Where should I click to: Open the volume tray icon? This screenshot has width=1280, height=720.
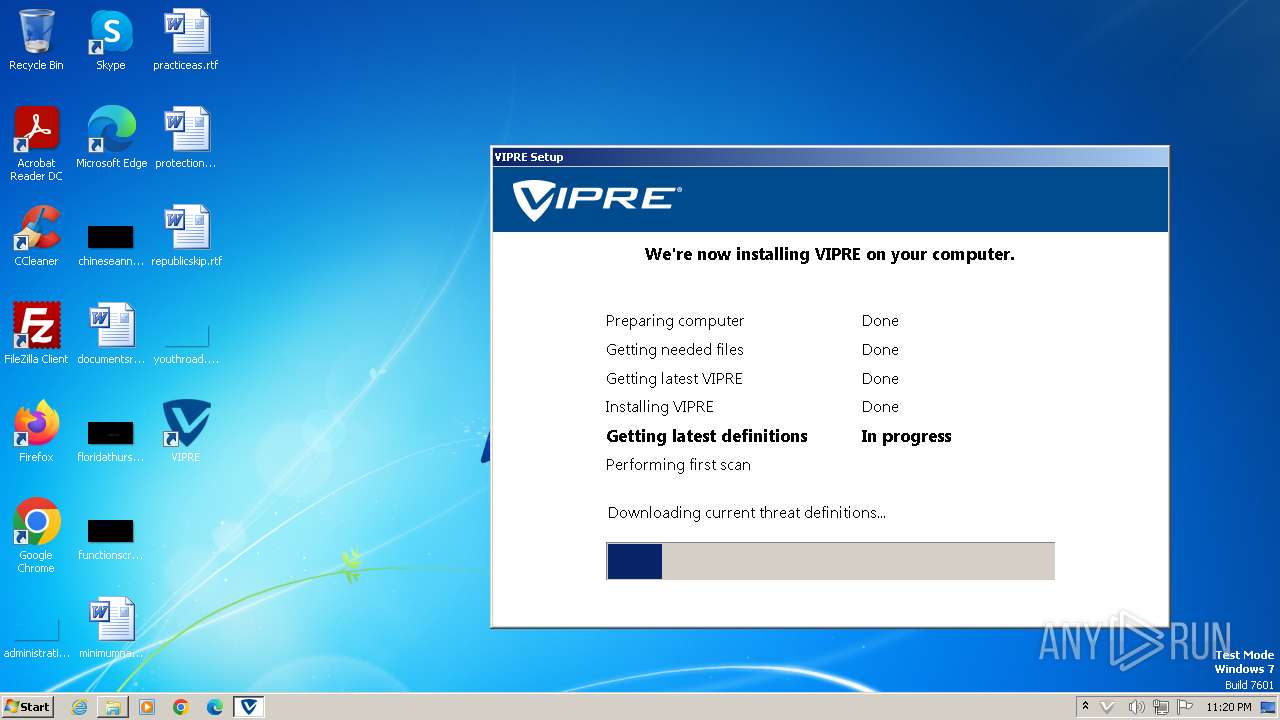pyautogui.click(x=1136, y=707)
